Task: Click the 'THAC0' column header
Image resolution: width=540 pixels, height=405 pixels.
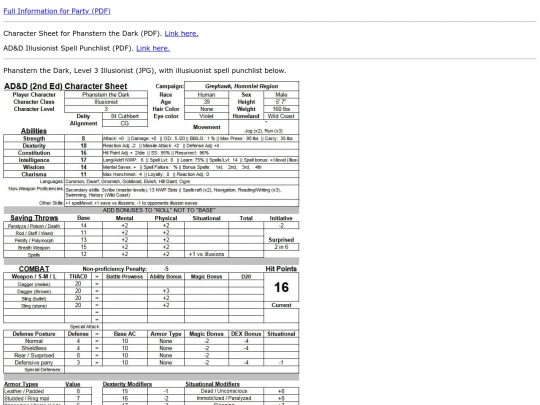Action: tap(78, 277)
